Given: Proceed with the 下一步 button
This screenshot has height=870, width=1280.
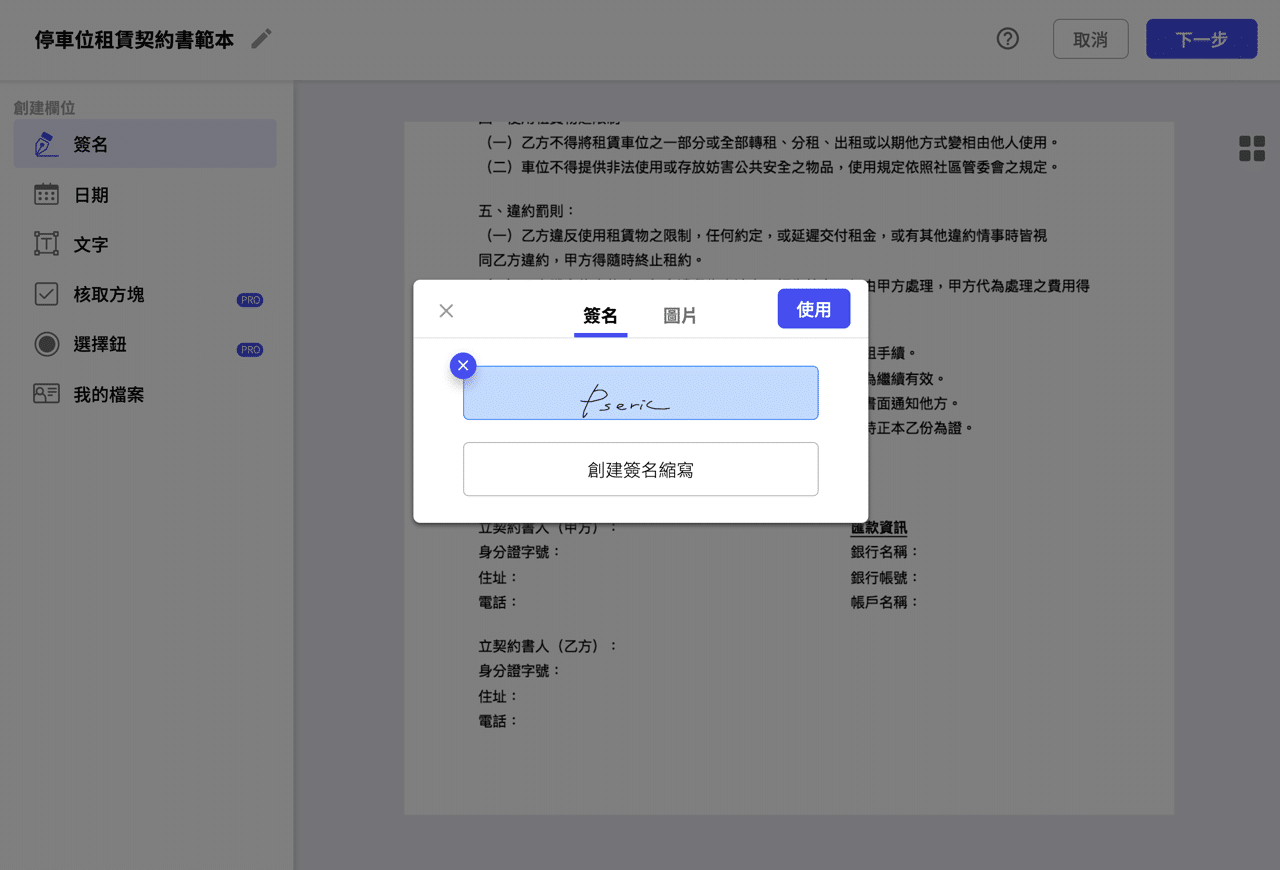Looking at the screenshot, I should (x=1201, y=39).
